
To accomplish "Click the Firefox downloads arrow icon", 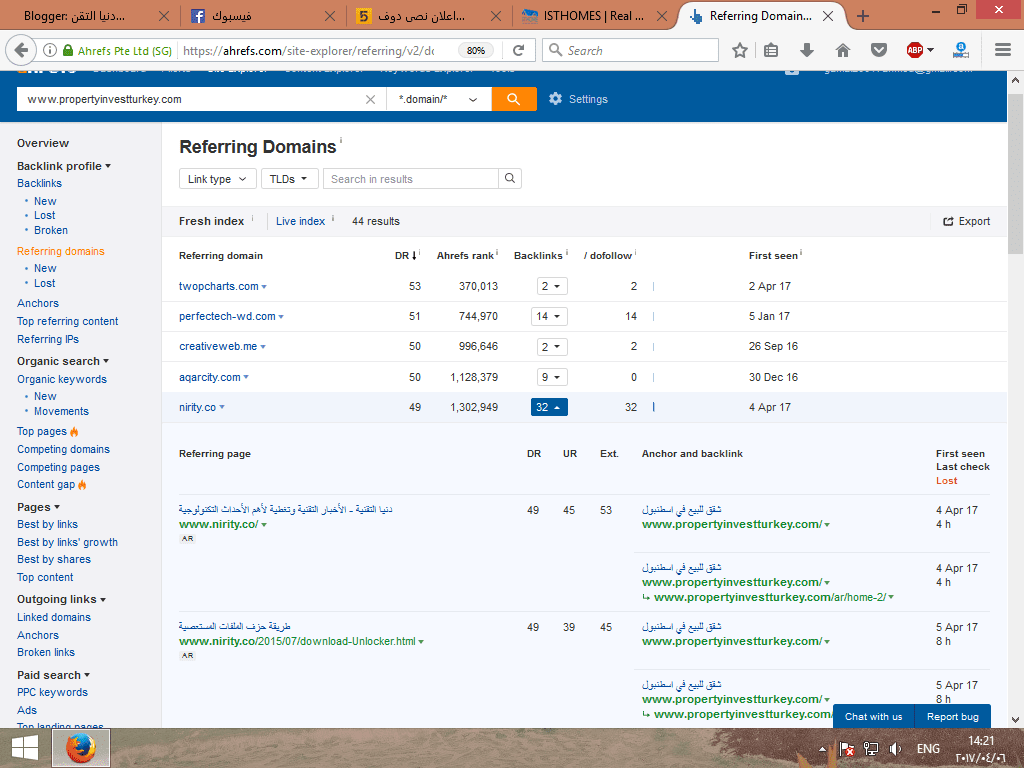I will [807, 50].
